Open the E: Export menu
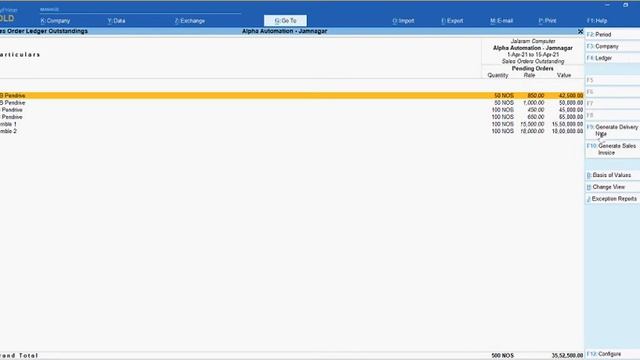Screen dimensions: 640x360 coord(452,21)
